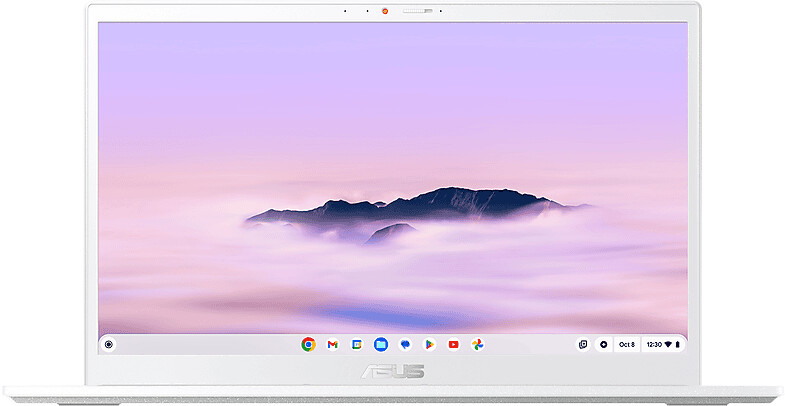Viewport: 785px width, 406px height.
Task: Click the round icon beside the date
Action: pyautogui.click(x=603, y=344)
